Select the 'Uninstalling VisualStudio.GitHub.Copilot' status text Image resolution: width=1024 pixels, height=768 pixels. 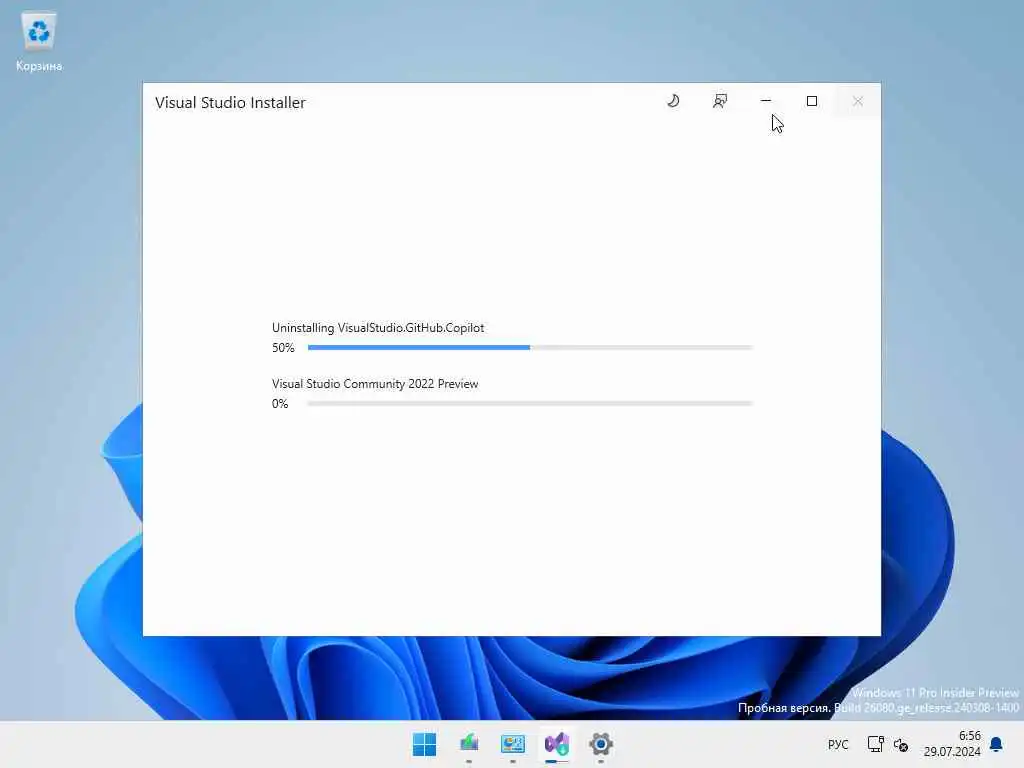pyautogui.click(x=378, y=328)
